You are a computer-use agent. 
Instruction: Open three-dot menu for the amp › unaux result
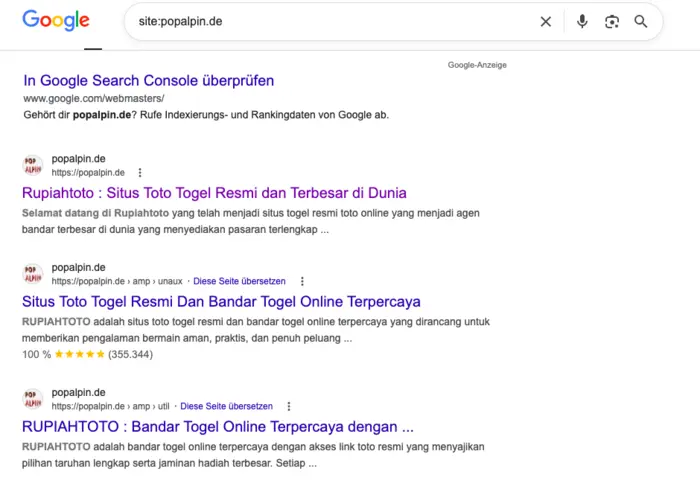pos(302,282)
